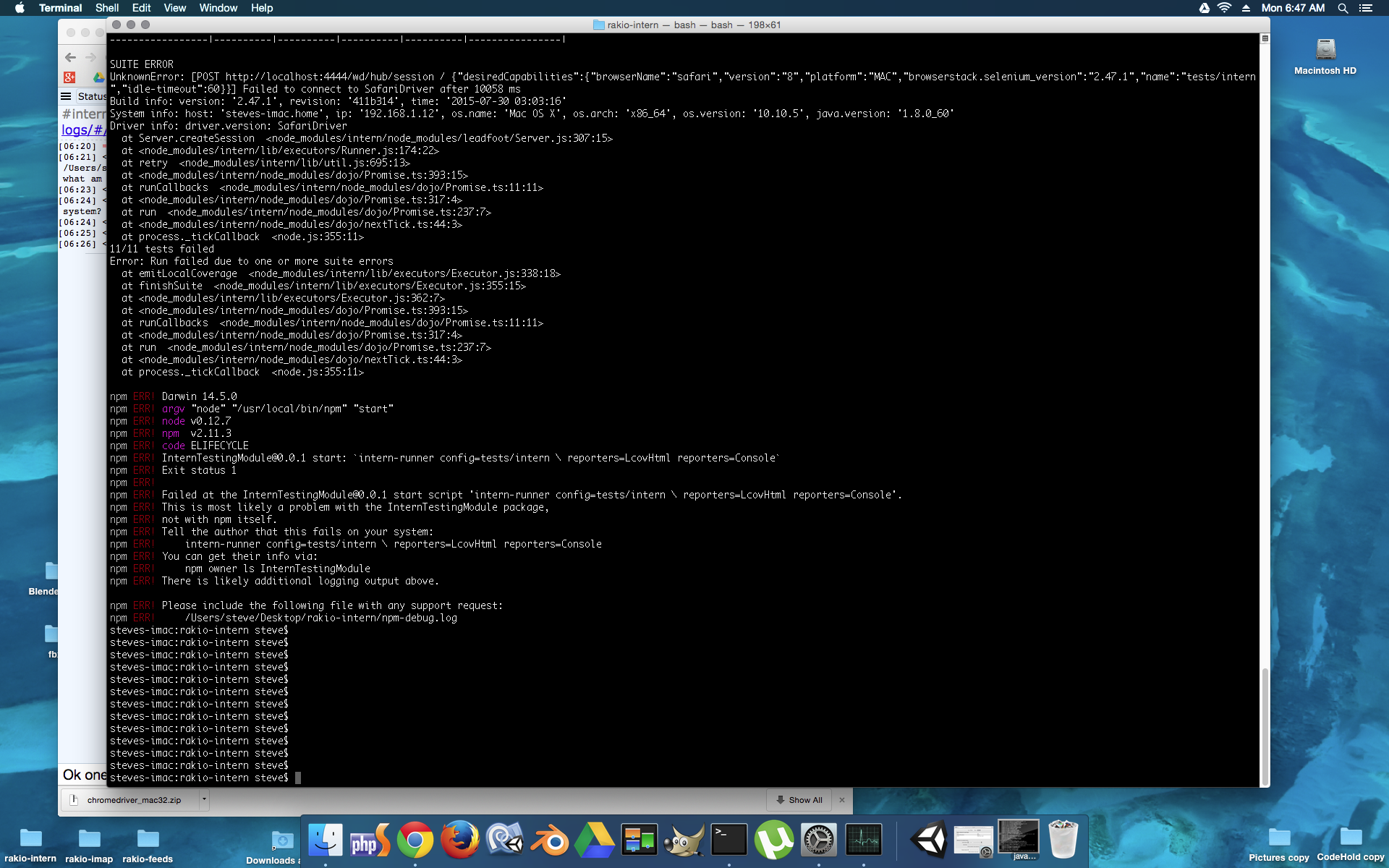
Task: Open Mission Control from the dock
Action: click(x=640, y=840)
